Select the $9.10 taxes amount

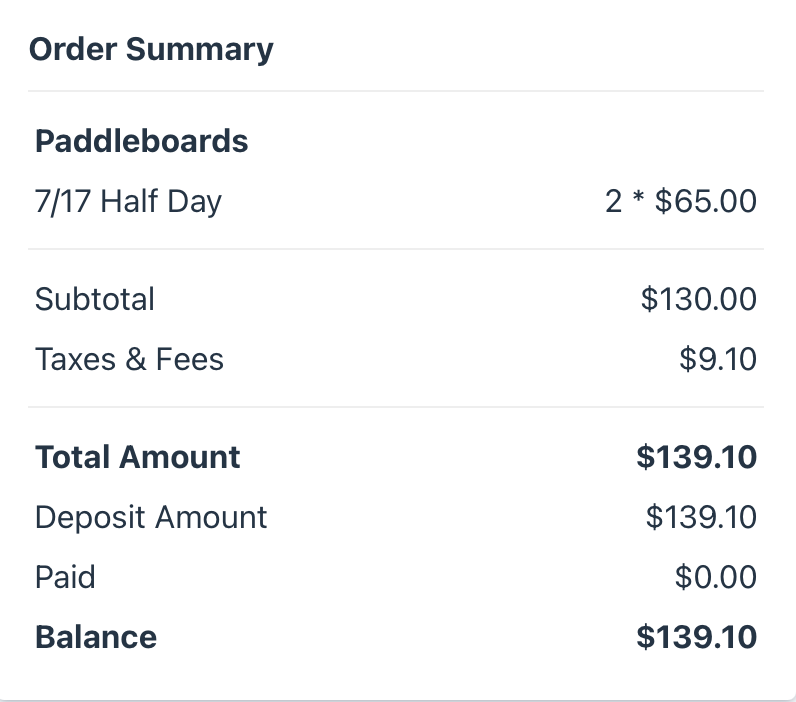[718, 359]
